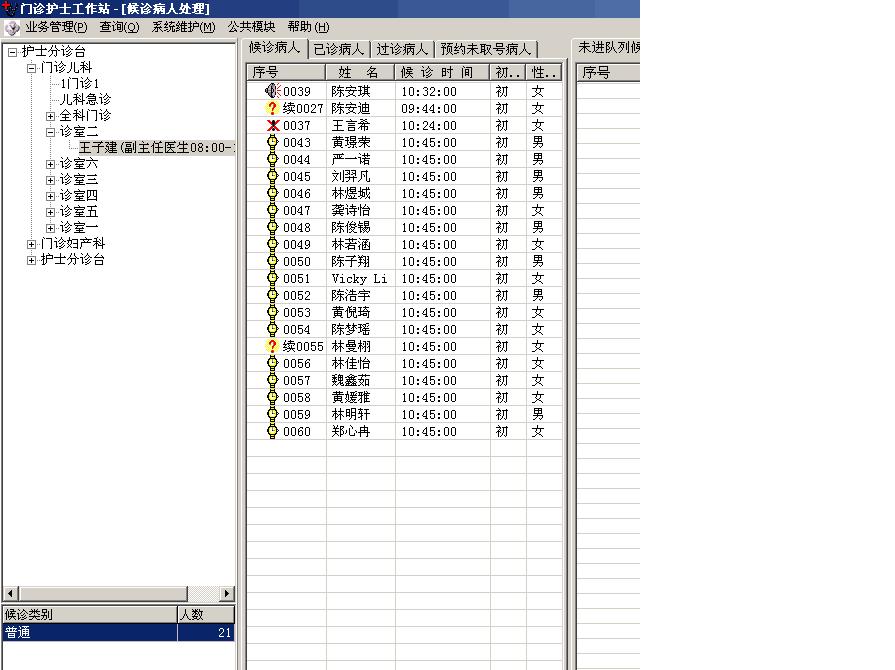Select the 未进队列 tab on the right

click(x=606, y=48)
